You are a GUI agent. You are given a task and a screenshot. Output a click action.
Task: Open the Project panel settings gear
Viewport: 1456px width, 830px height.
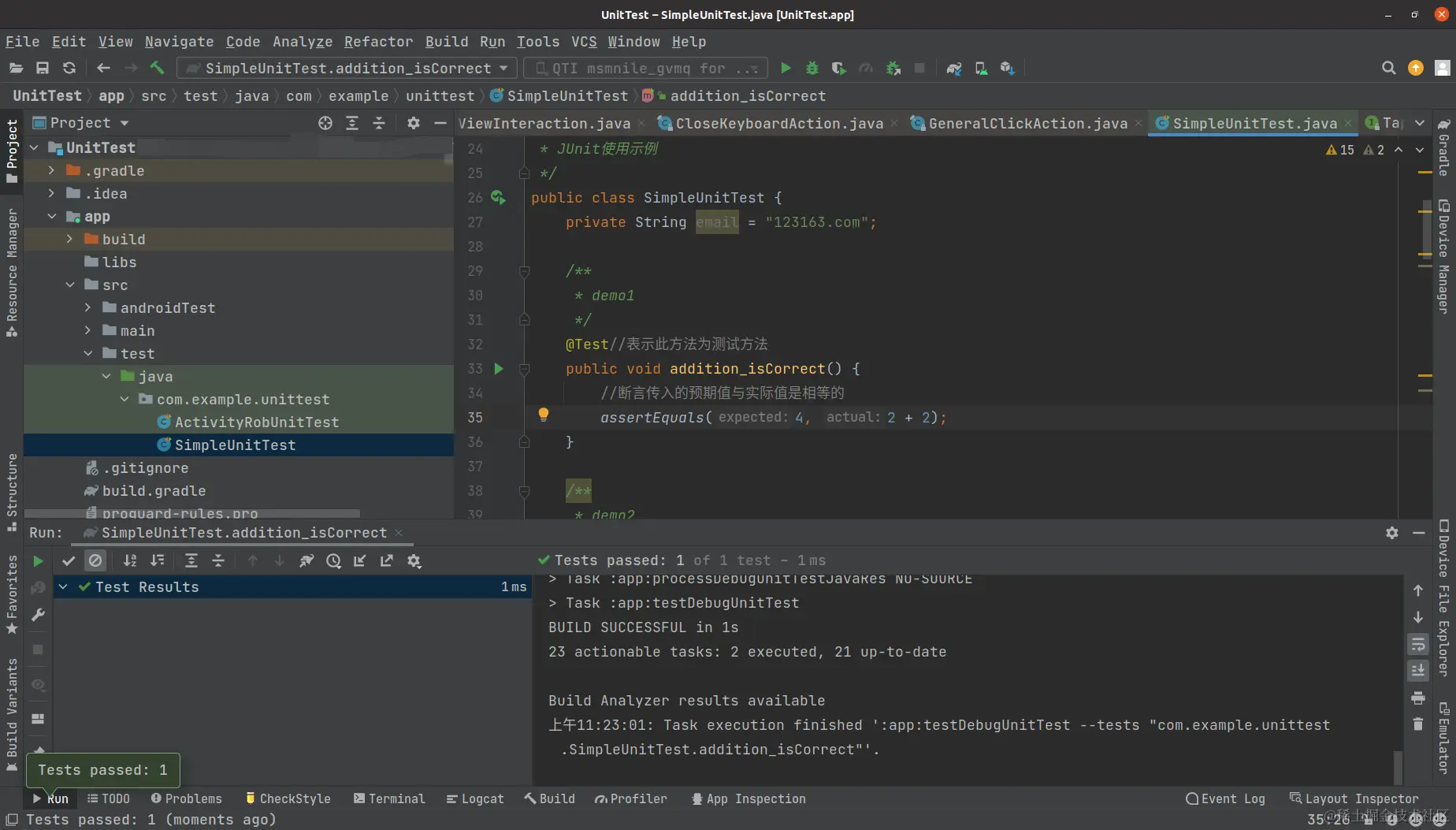click(x=413, y=123)
